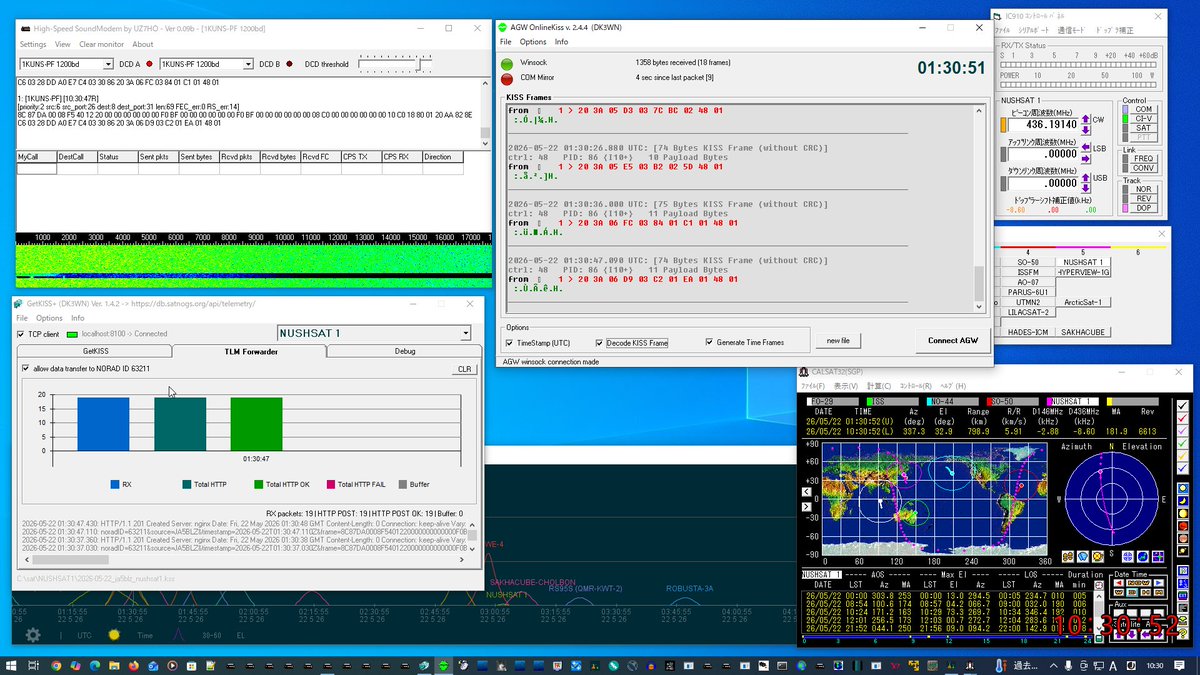Switch to the GetKISS tab

coord(95,351)
